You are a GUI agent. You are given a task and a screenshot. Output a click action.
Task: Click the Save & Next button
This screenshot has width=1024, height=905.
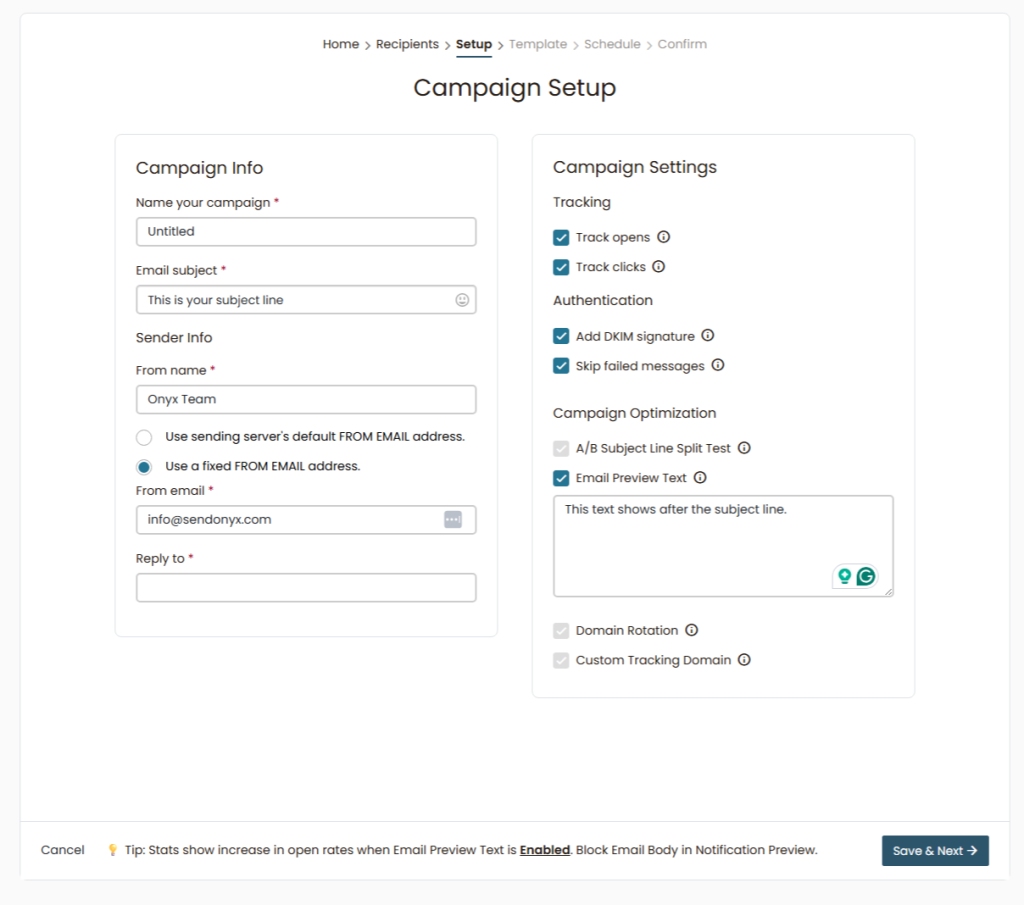tap(935, 851)
